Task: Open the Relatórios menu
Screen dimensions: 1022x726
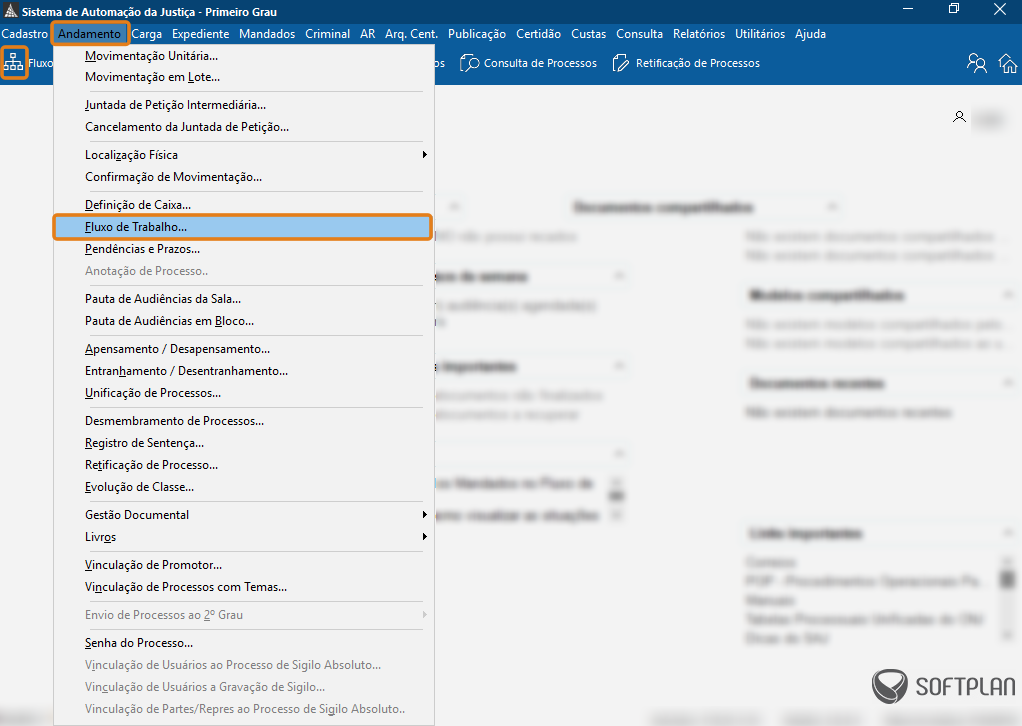Action: (x=699, y=34)
